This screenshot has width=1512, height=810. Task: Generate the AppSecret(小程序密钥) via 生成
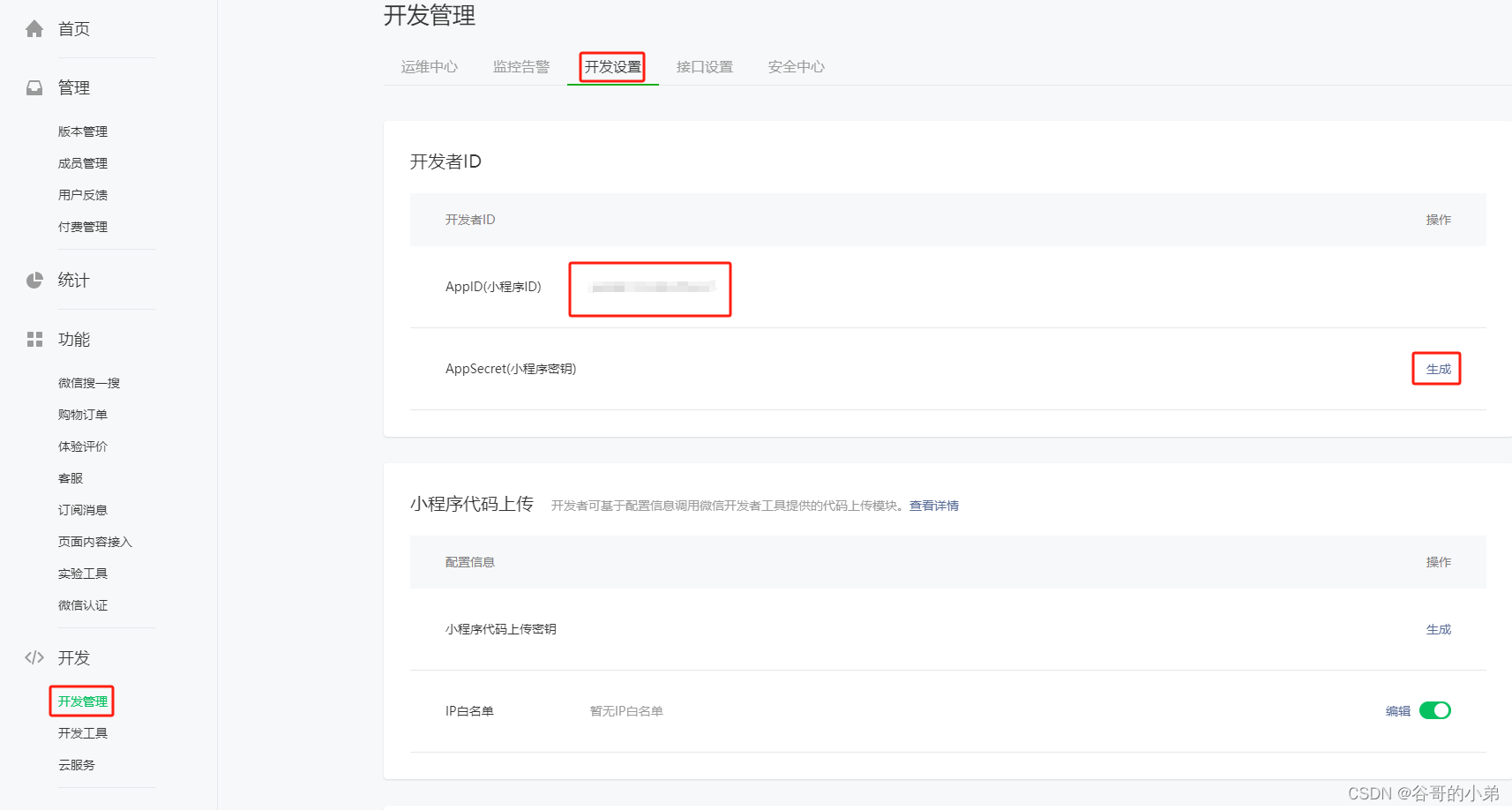click(1439, 369)
